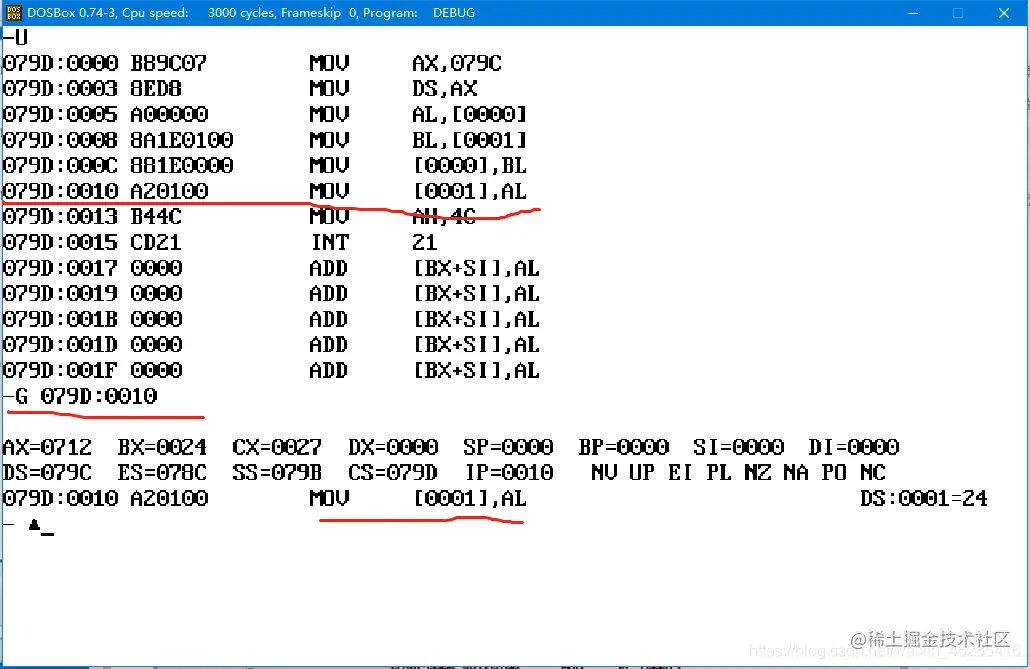Click the ADD line at 079D:001D
The width and height of the screenshot is (1030, 669).
271,344
